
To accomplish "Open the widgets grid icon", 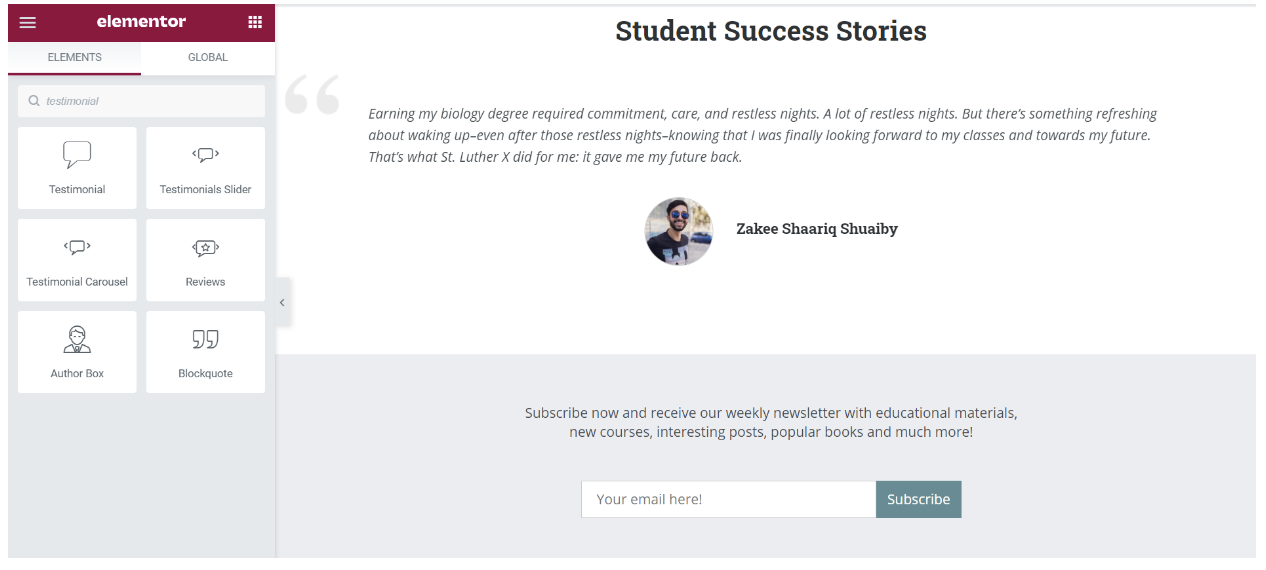I will tap(255, 22).
